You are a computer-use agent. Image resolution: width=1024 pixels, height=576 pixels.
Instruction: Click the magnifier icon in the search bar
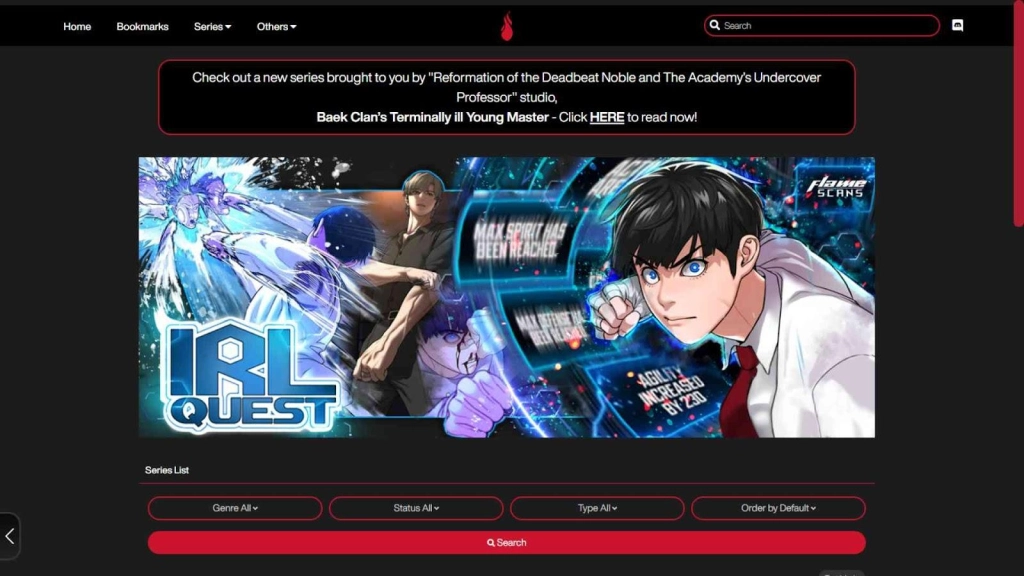714,25
